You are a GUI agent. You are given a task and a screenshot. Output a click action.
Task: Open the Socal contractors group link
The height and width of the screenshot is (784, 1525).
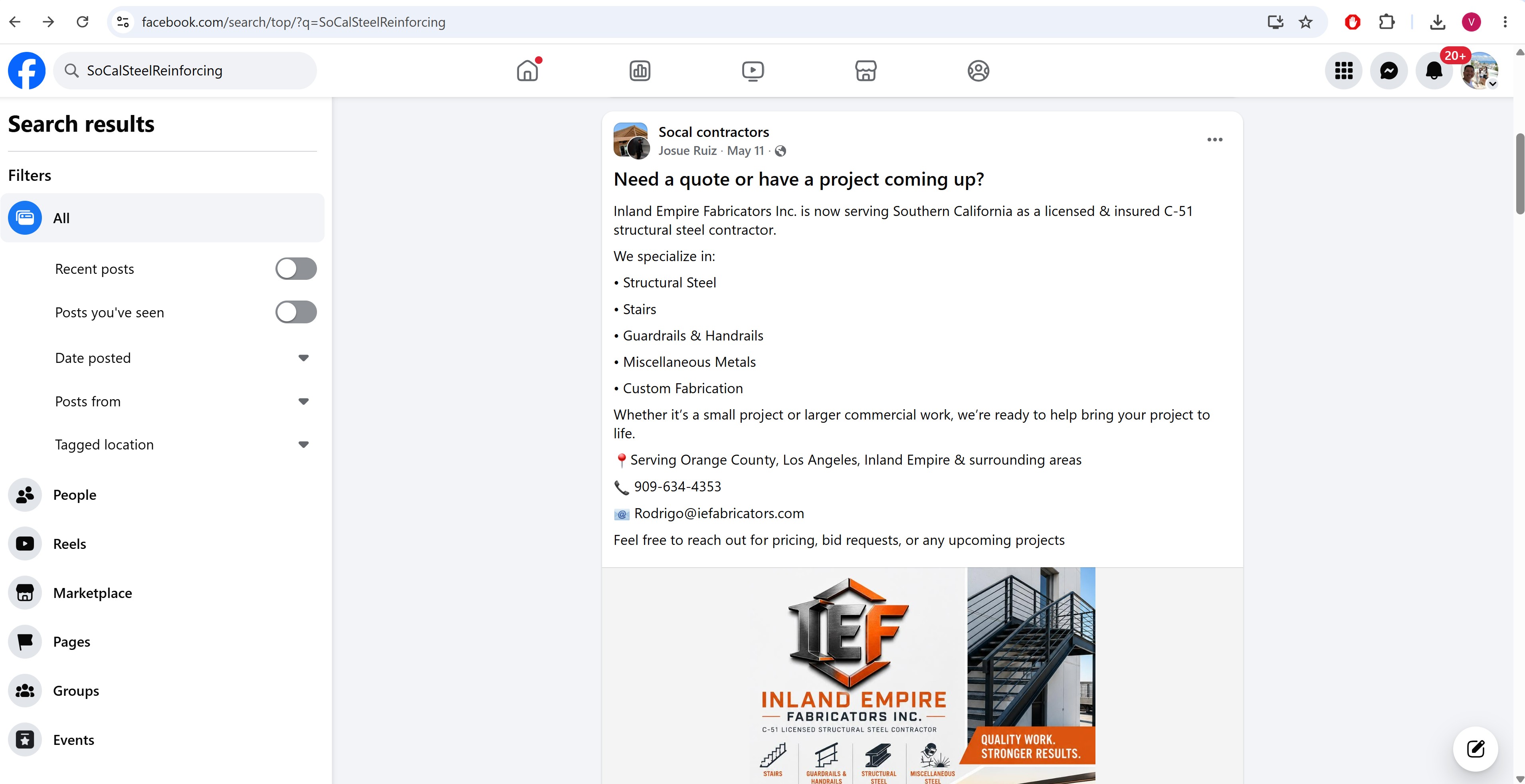click(x=713, y=132)
